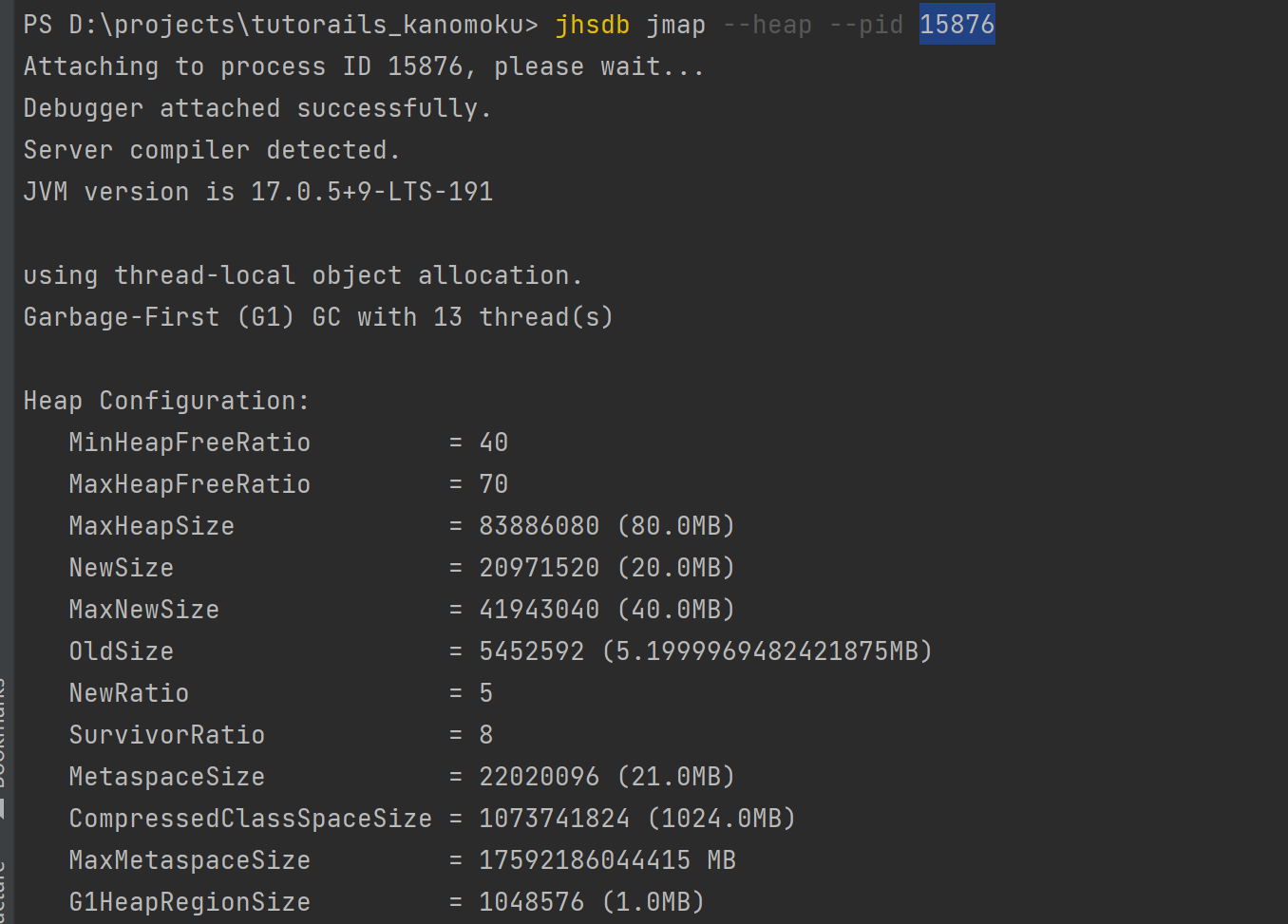Click the value 17592186044415 MB
1288x924 pixels.
coord(608,860)
